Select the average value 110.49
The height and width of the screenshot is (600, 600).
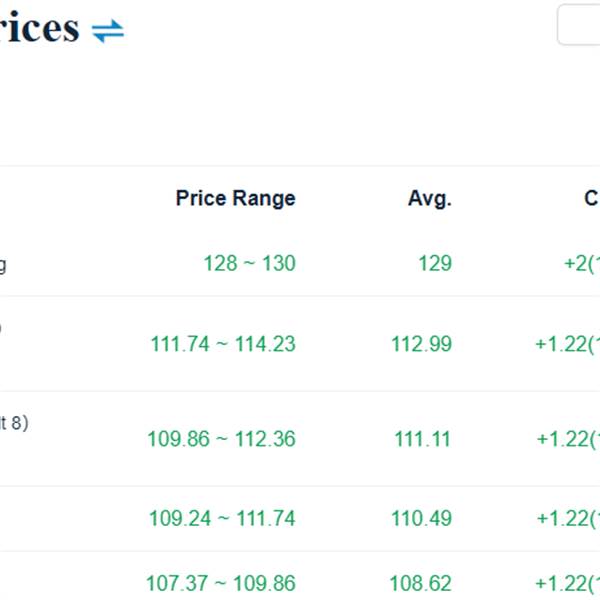pyautogui.click(x=421, y=518)
